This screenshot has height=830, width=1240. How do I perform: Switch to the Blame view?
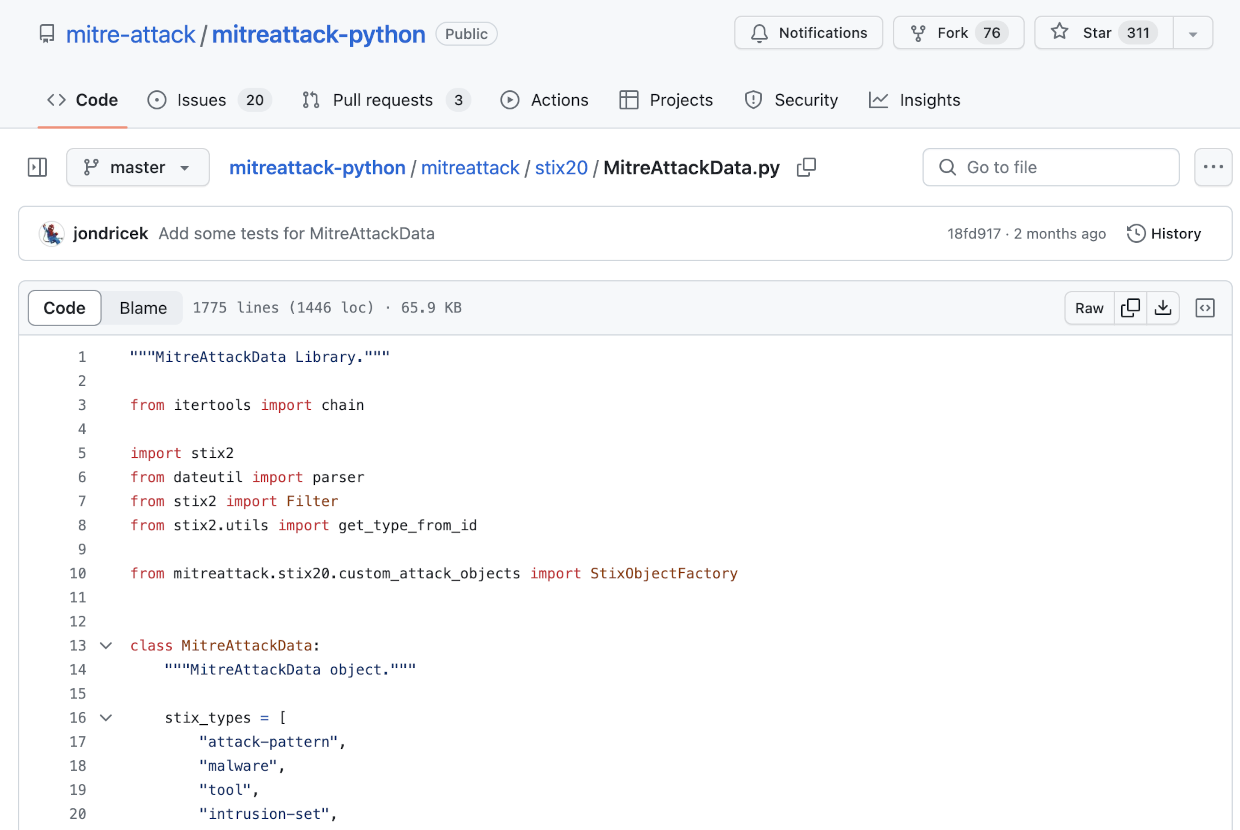(142, 308)
